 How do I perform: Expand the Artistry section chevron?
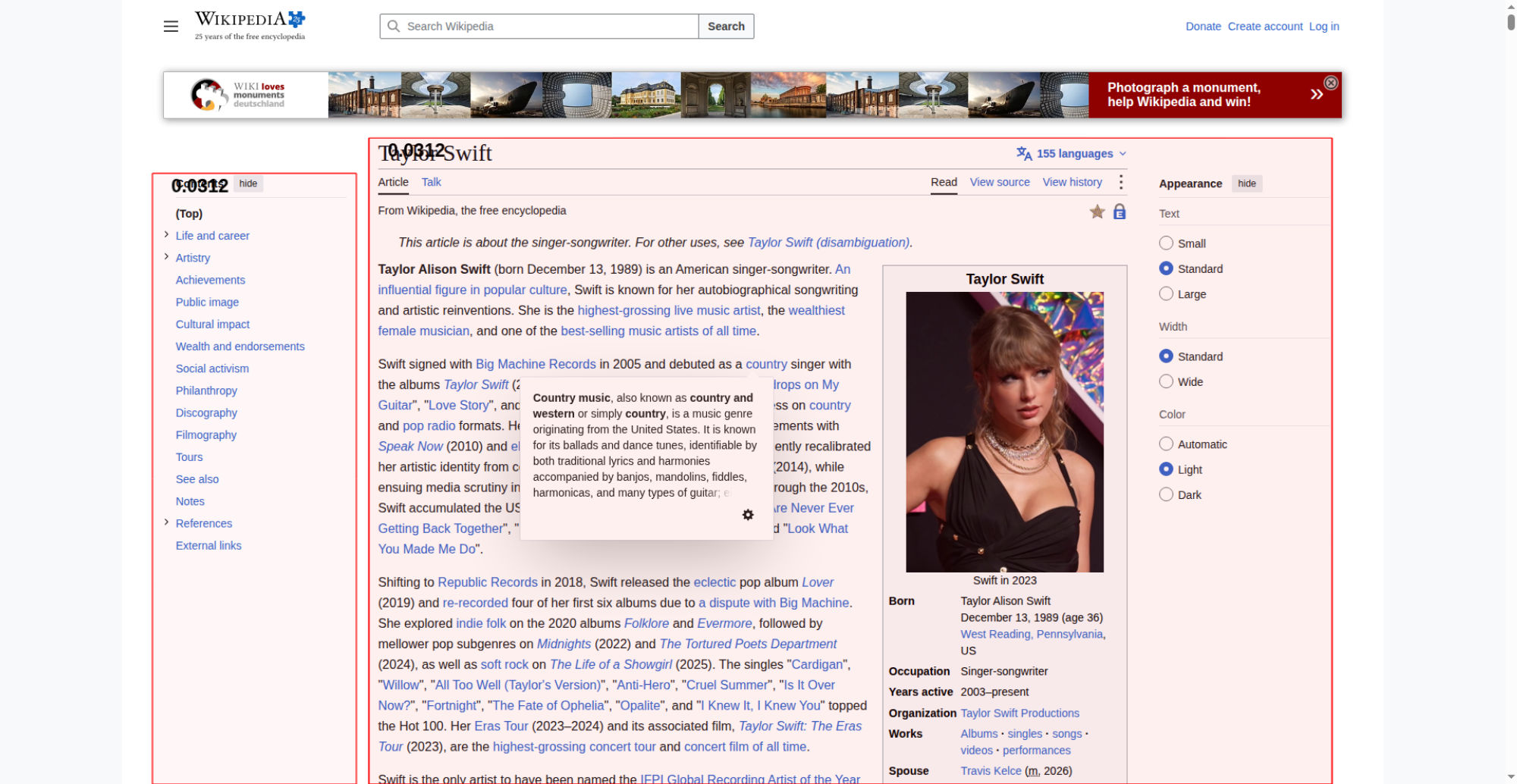pyautogui.click(x=166, y=257)
